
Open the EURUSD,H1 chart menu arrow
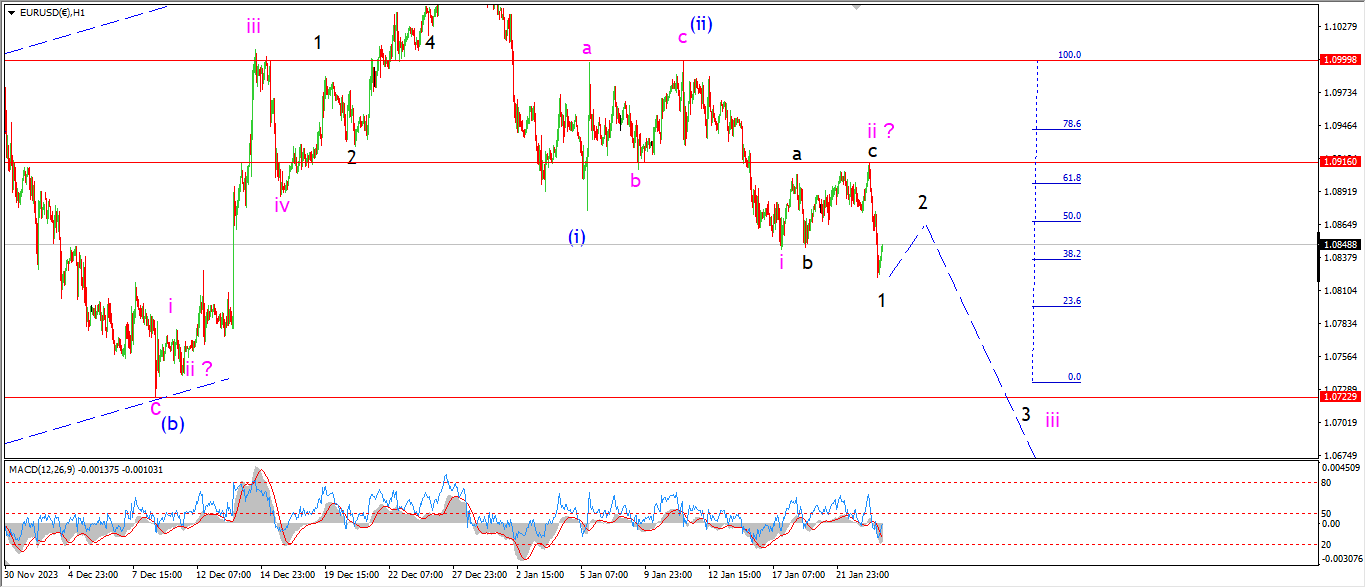[12, 12]
